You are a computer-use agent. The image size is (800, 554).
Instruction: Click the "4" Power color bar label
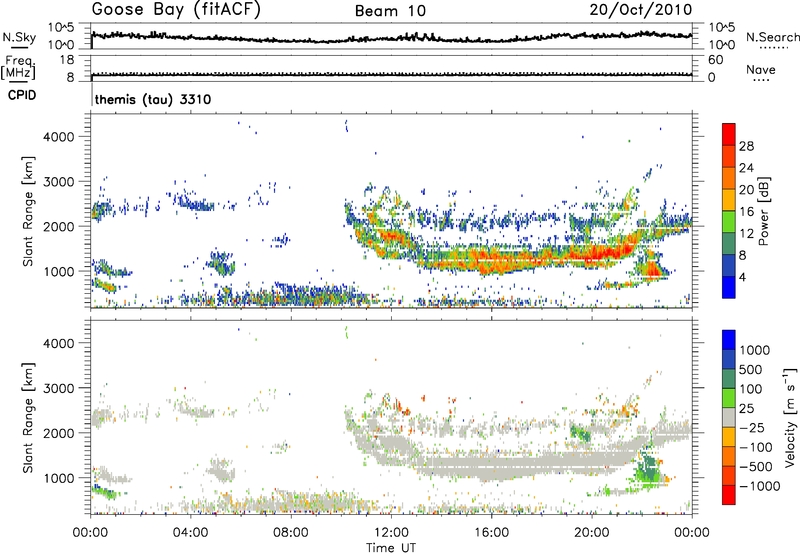[742, 278]
